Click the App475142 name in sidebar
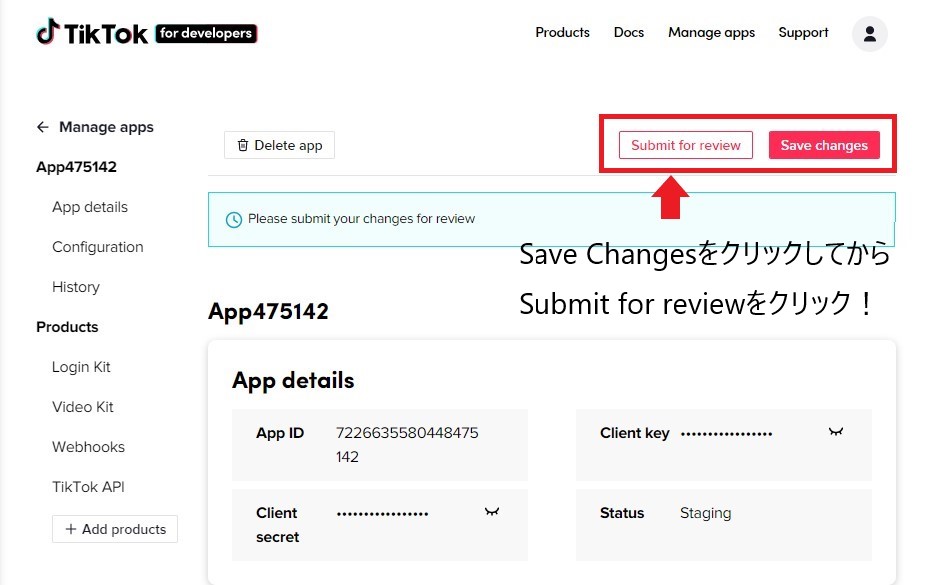 [76, 167]
